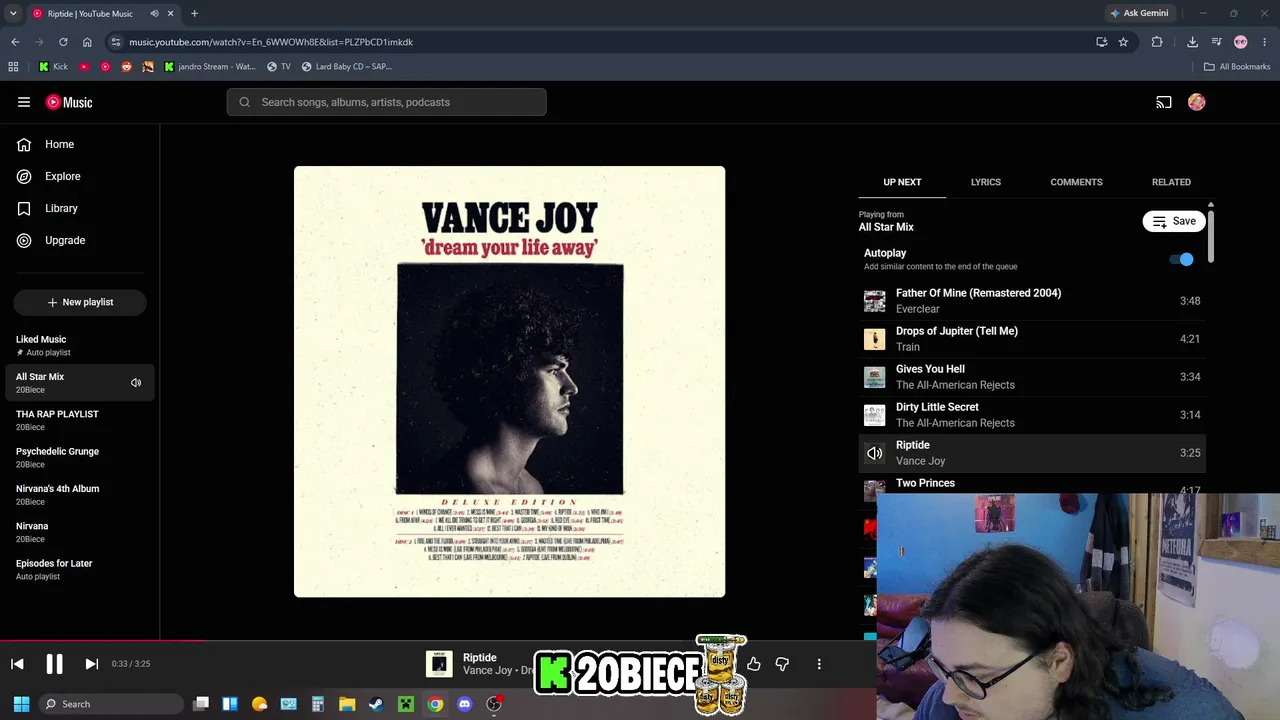This screenshot has height=720, width=1280.
Task: Open the player bar three-dot menu
Action: pos(819,664)
